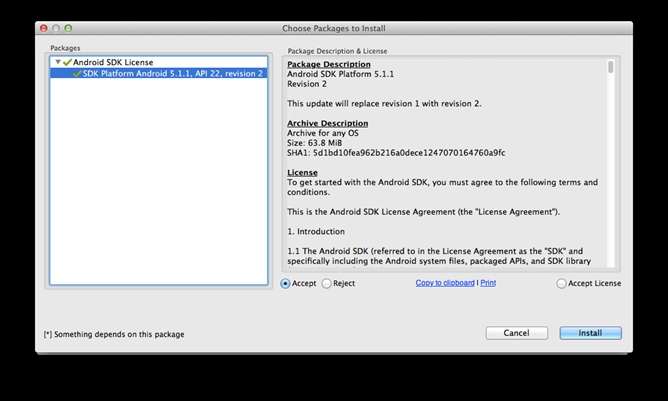
Task: Click checkmark icon beside SDK Platform Android 5.1.1
Action: tap(77, 74)
